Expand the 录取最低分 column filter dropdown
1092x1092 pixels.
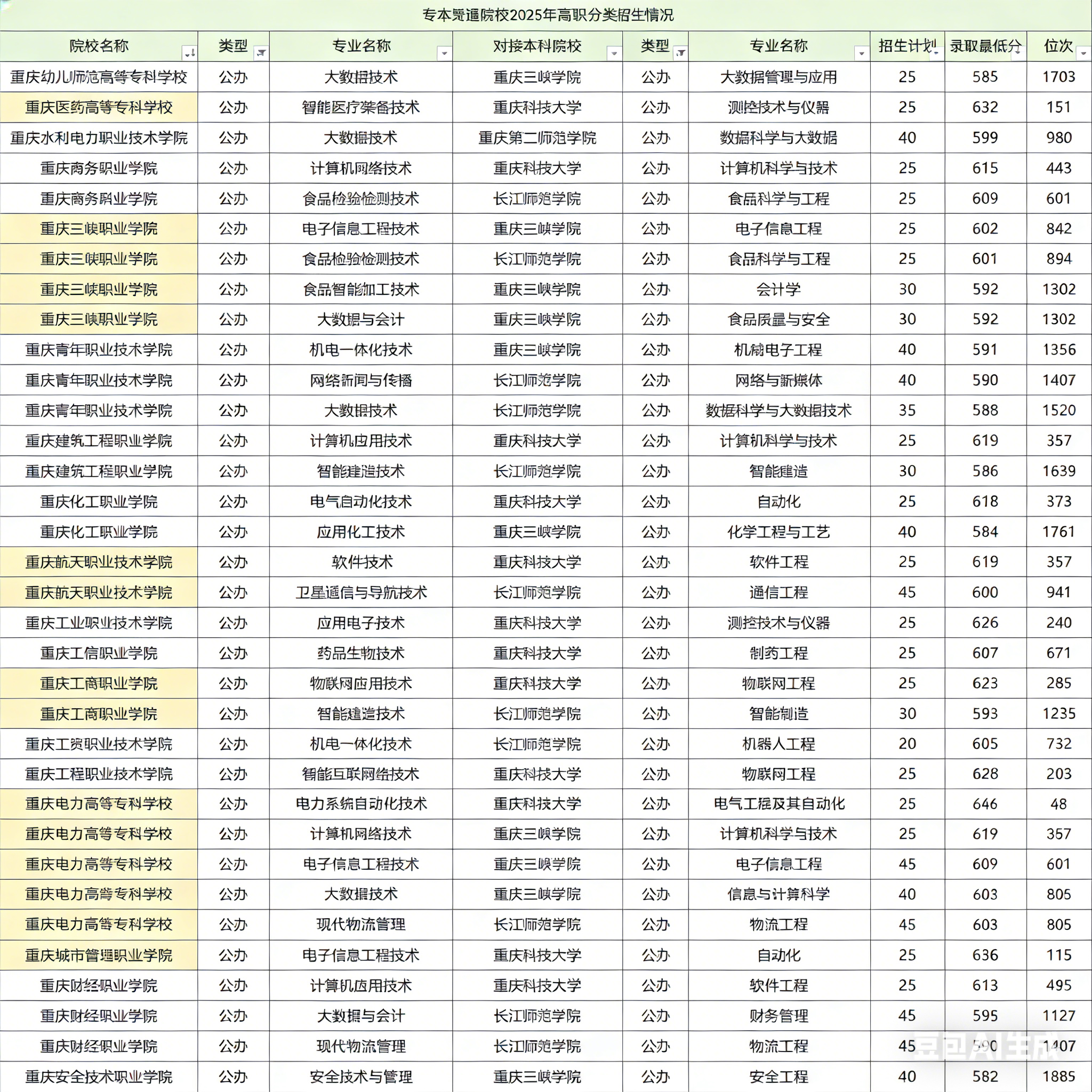pos(1018,53)
